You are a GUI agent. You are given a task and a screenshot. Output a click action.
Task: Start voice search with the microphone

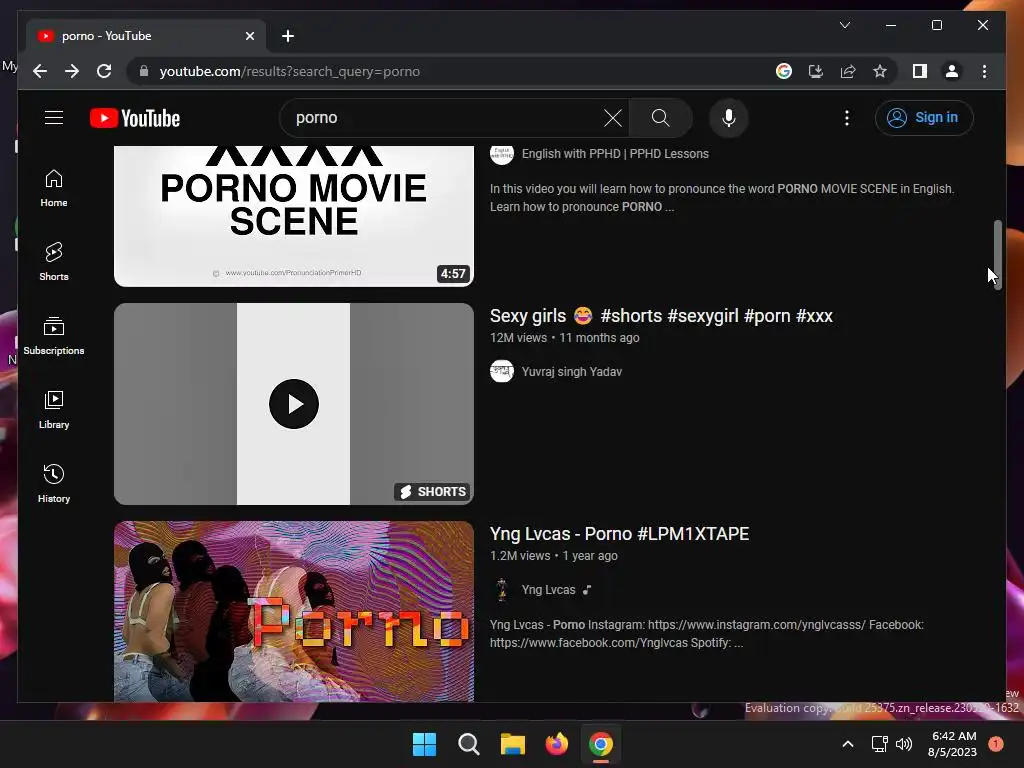pos(729,118)
